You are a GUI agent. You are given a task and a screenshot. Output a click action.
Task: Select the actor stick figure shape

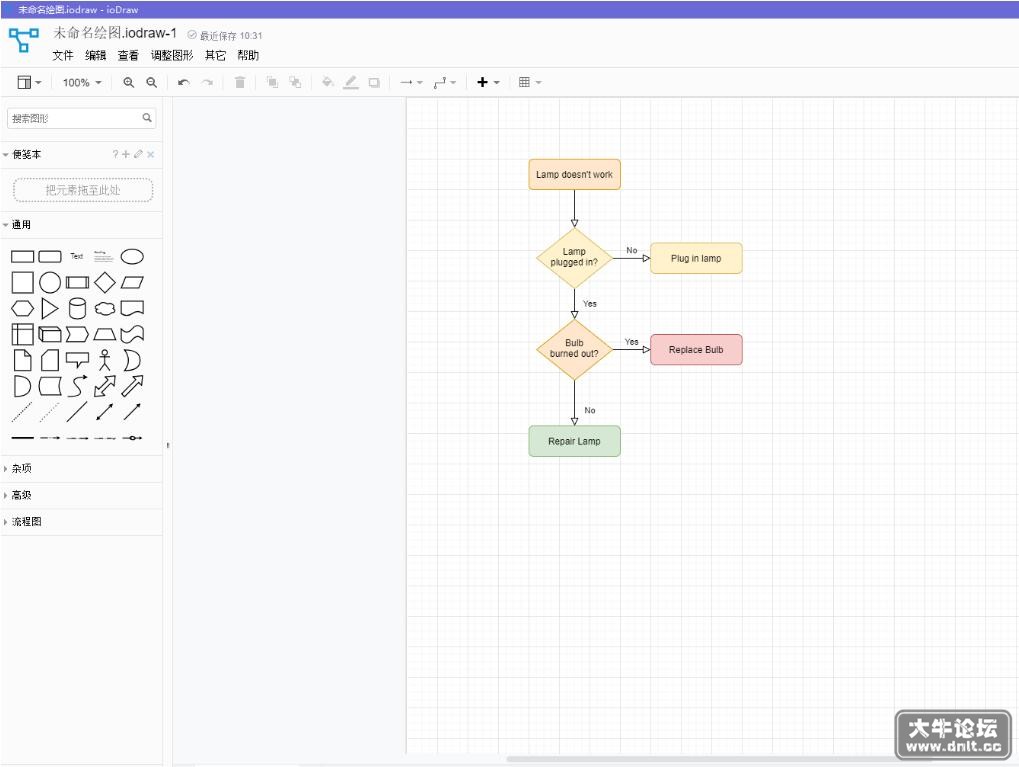coord(105,360)
